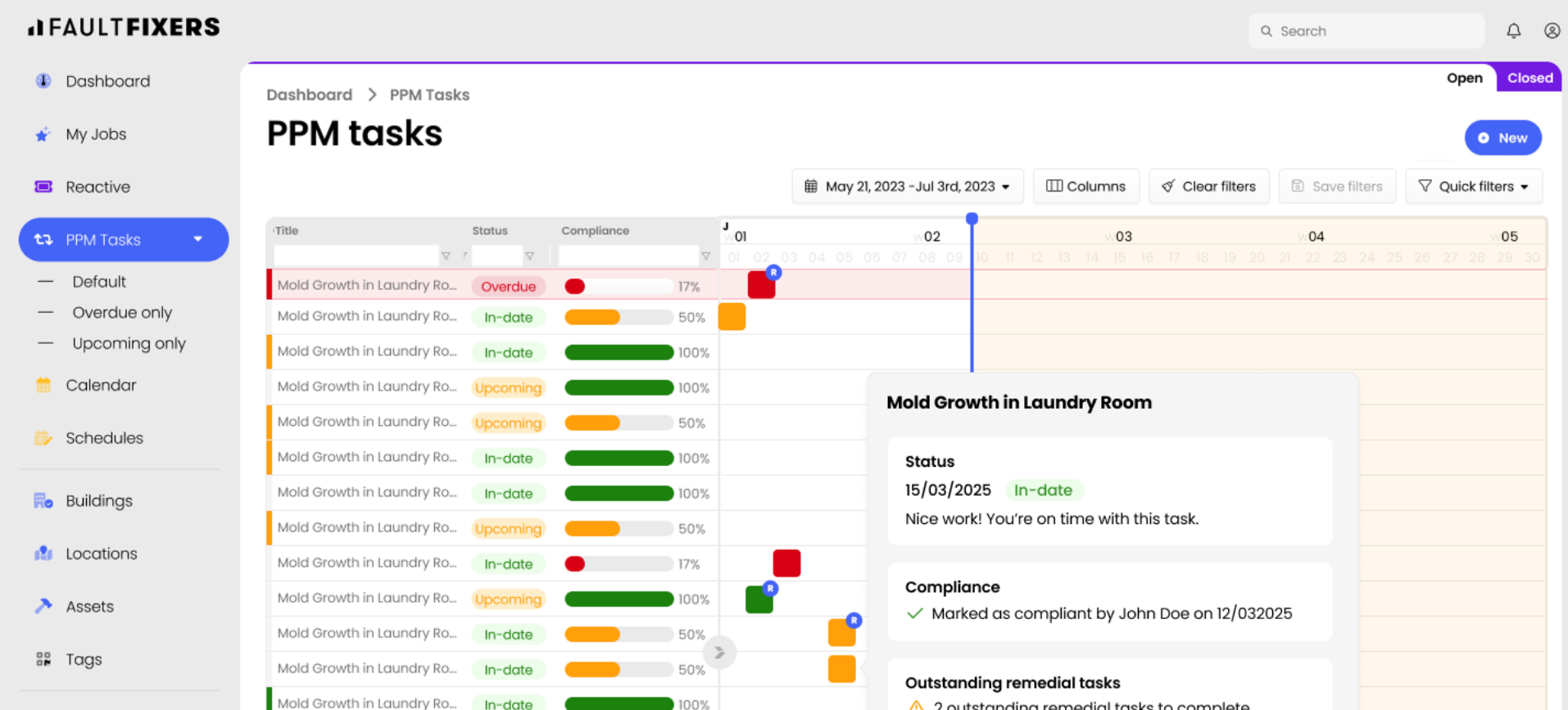
Task: Click the Dashboard sidebar icon
Action: 43,81
